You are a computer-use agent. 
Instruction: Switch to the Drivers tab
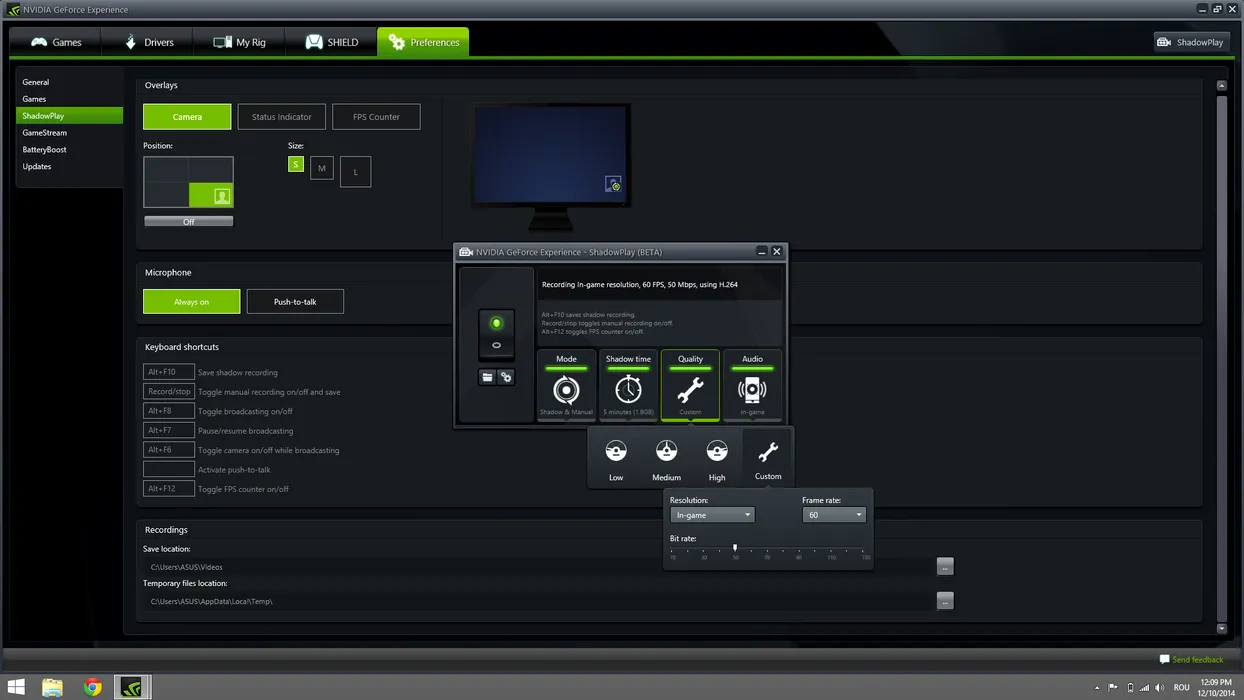[148, 42]
